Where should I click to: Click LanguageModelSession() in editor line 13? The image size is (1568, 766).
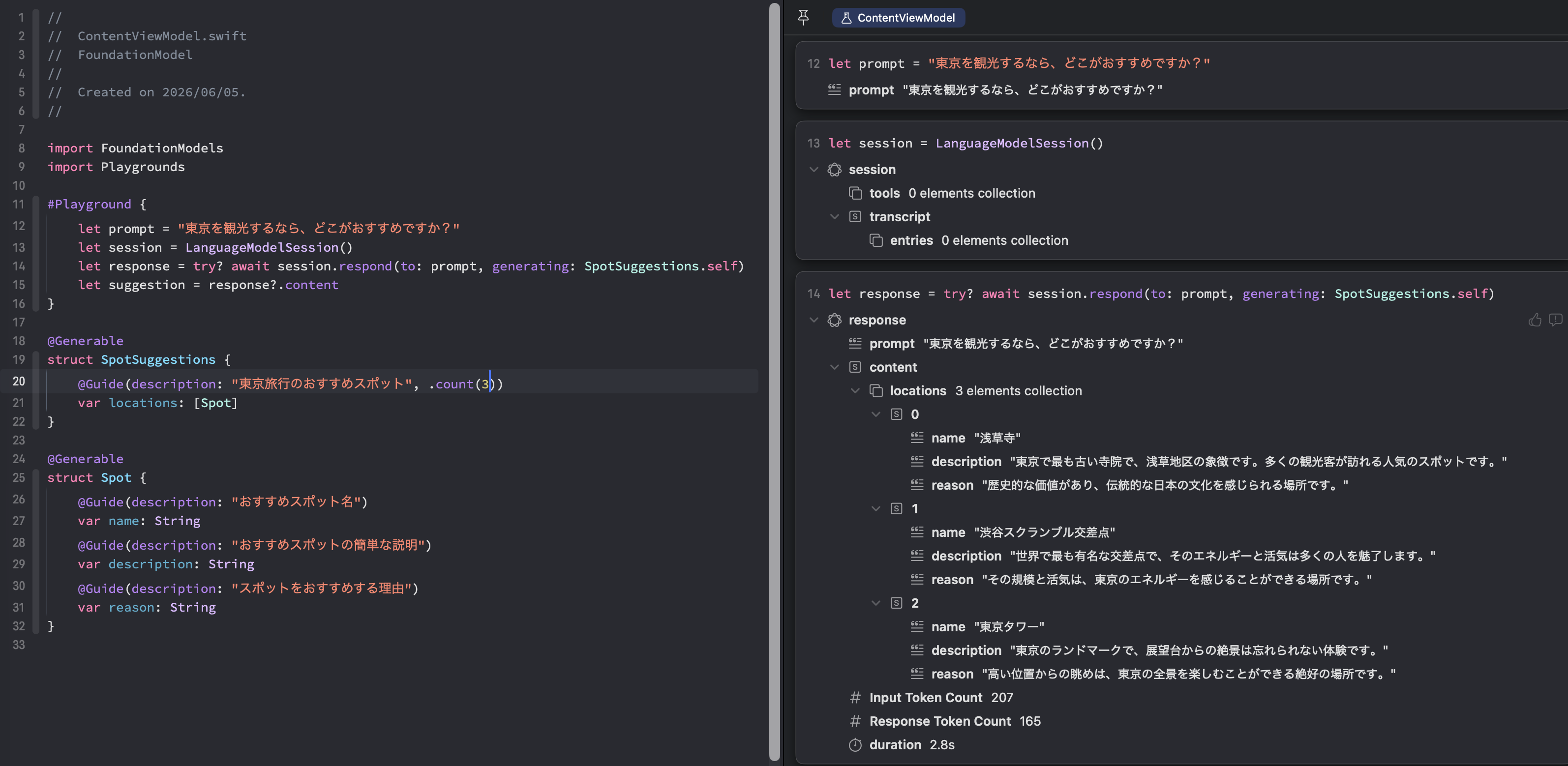(269, 248)
